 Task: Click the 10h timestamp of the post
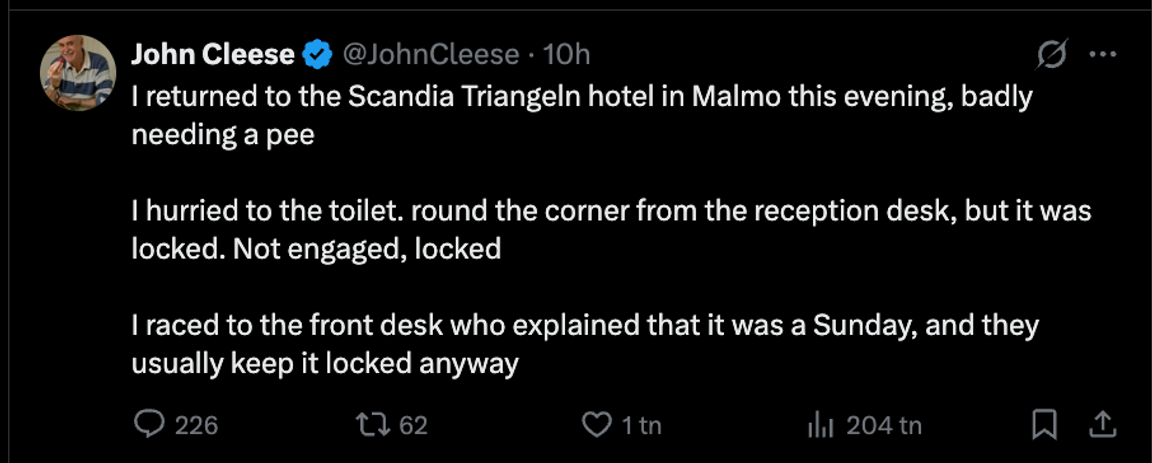(571, 56)
